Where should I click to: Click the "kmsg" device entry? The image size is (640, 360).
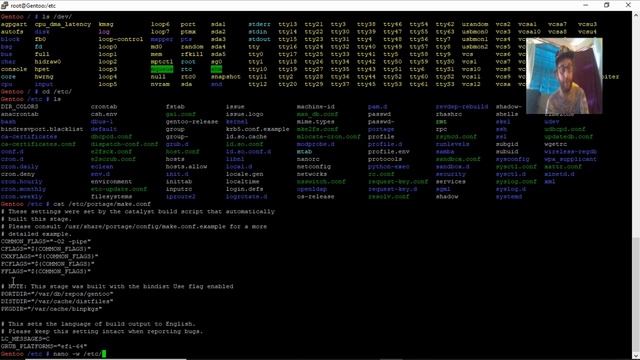pyautogui.click(x=106, y=24)
